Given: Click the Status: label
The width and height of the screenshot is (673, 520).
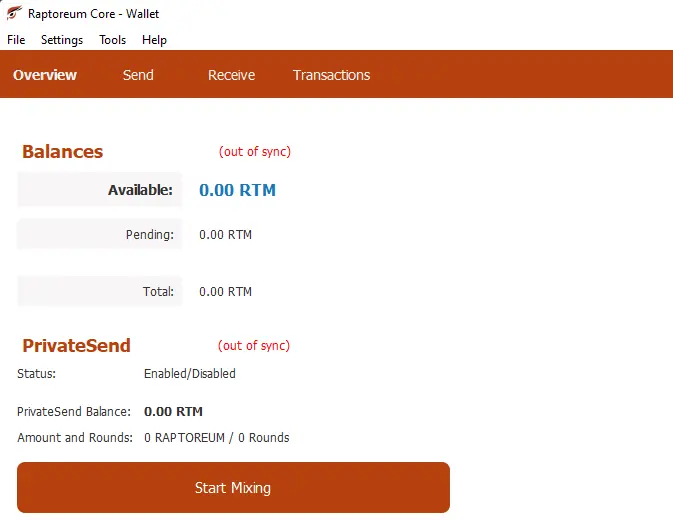Looking at the screenshot, I should tap(36, 374).
